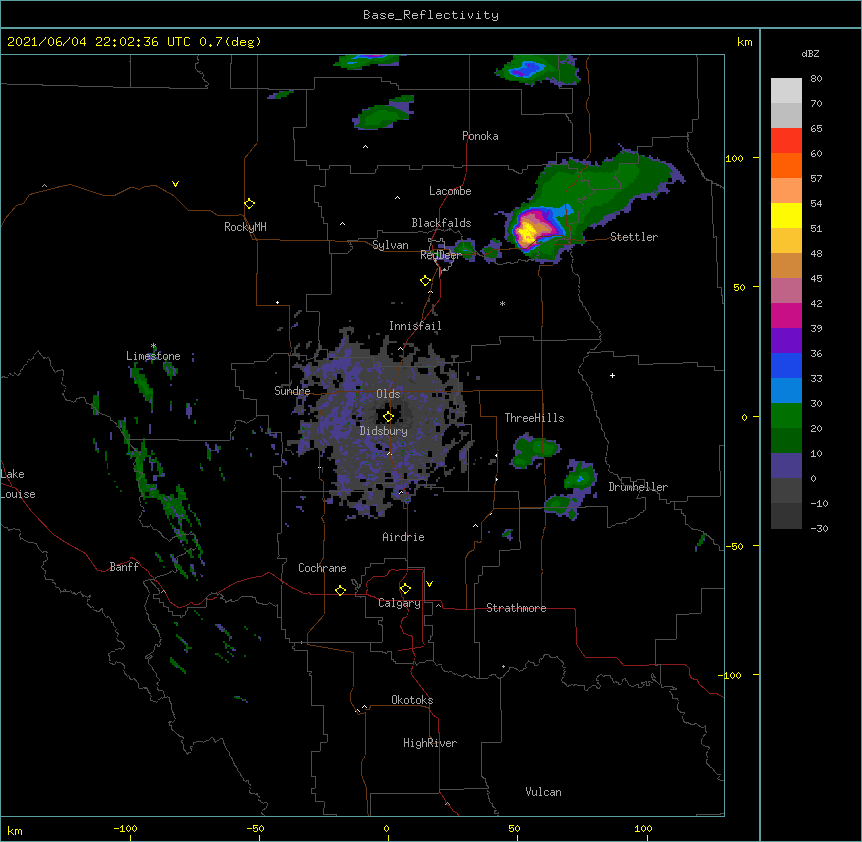Click the Sundre town label

[x=292, y=391]
